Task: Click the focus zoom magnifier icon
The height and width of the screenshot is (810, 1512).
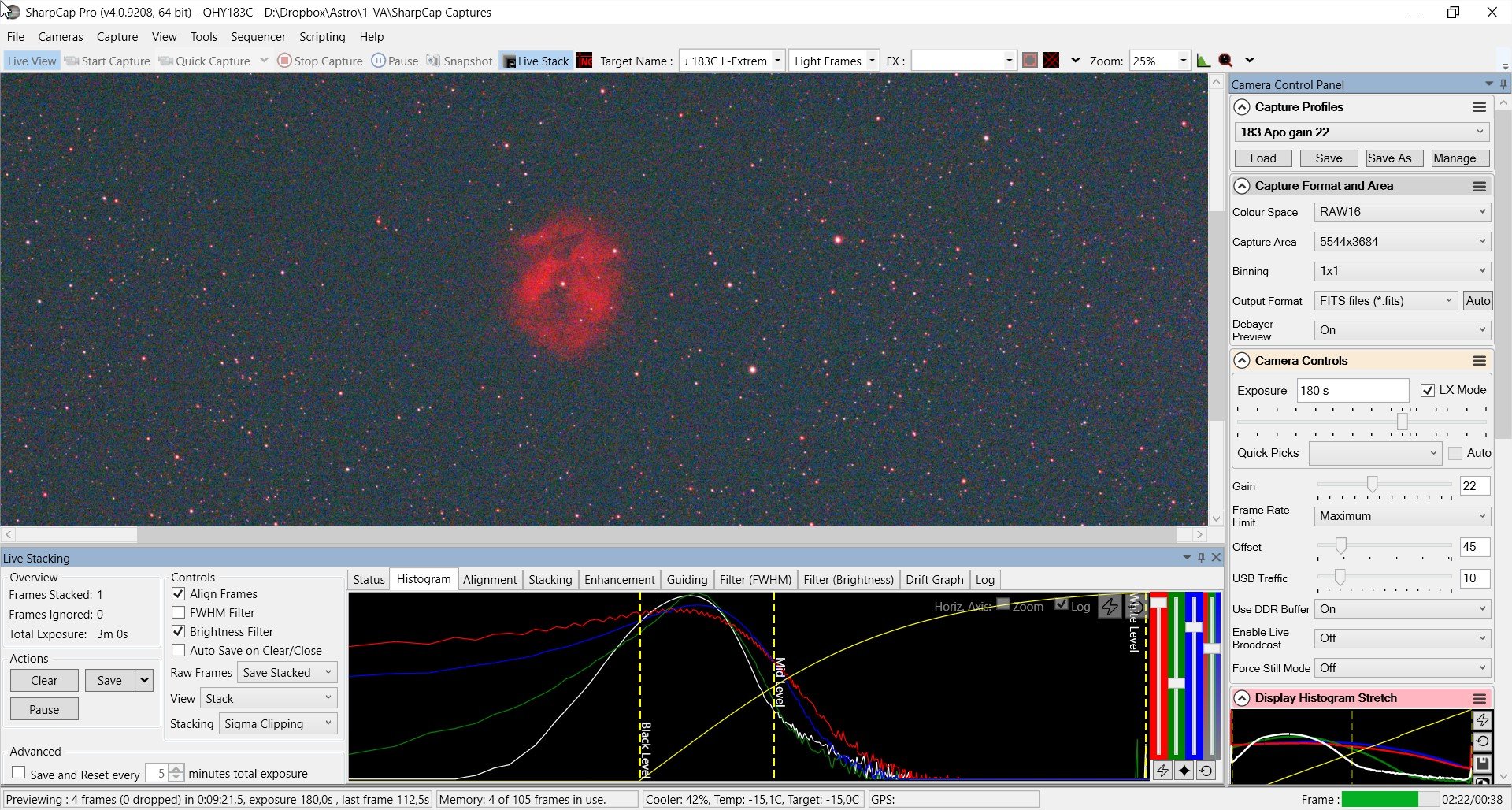Action: [x=1225, y=61]
